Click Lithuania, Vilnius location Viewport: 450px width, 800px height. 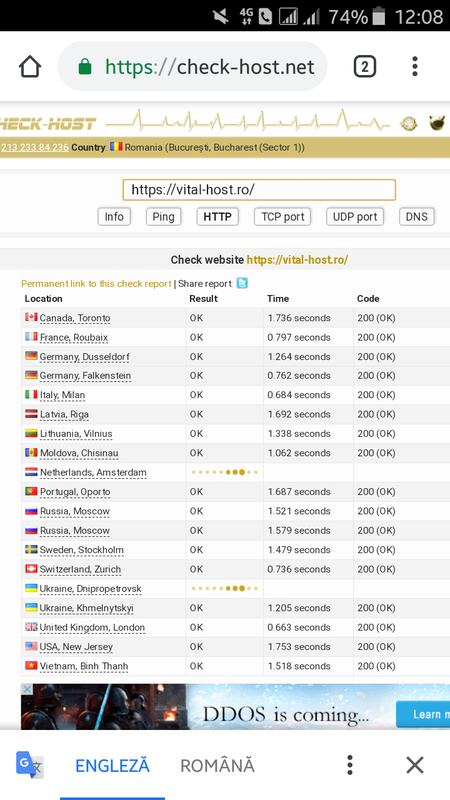click(x=76, y=434)
